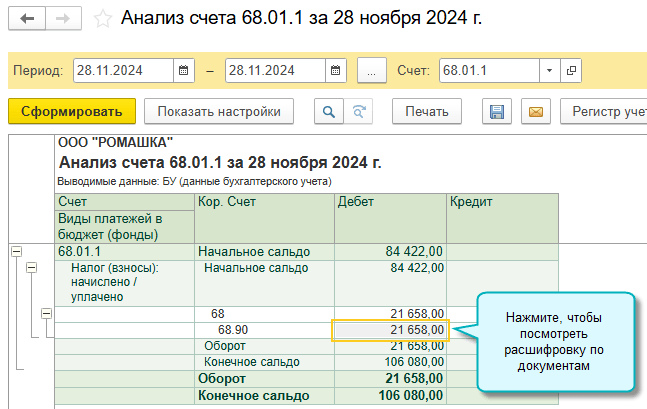Open calendar for period end date
The height and width of the screenshot is (409, 647).
(x=336, y=71)
